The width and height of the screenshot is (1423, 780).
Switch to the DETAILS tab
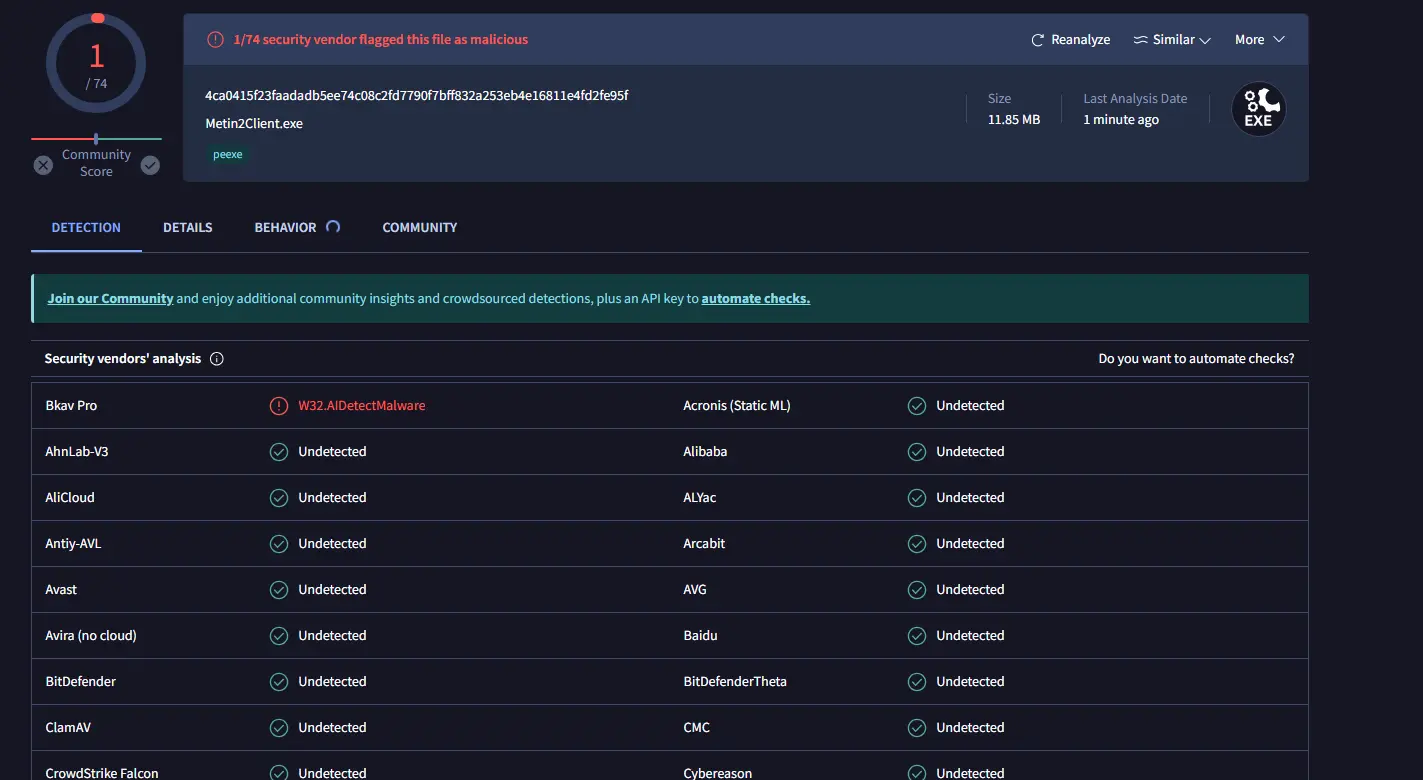coord(188,228)
